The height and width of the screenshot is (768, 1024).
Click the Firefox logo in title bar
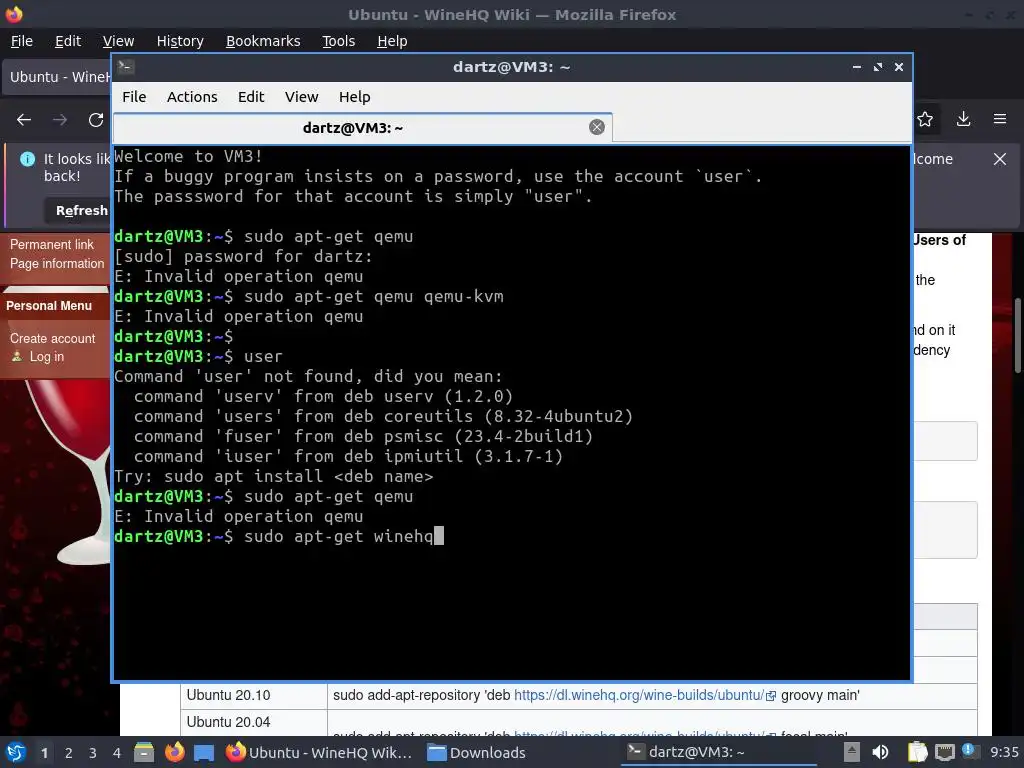pos(14,14)
